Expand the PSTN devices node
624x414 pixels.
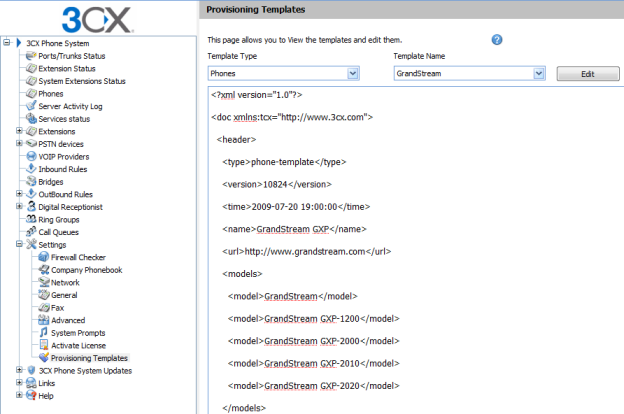point(19,143)
